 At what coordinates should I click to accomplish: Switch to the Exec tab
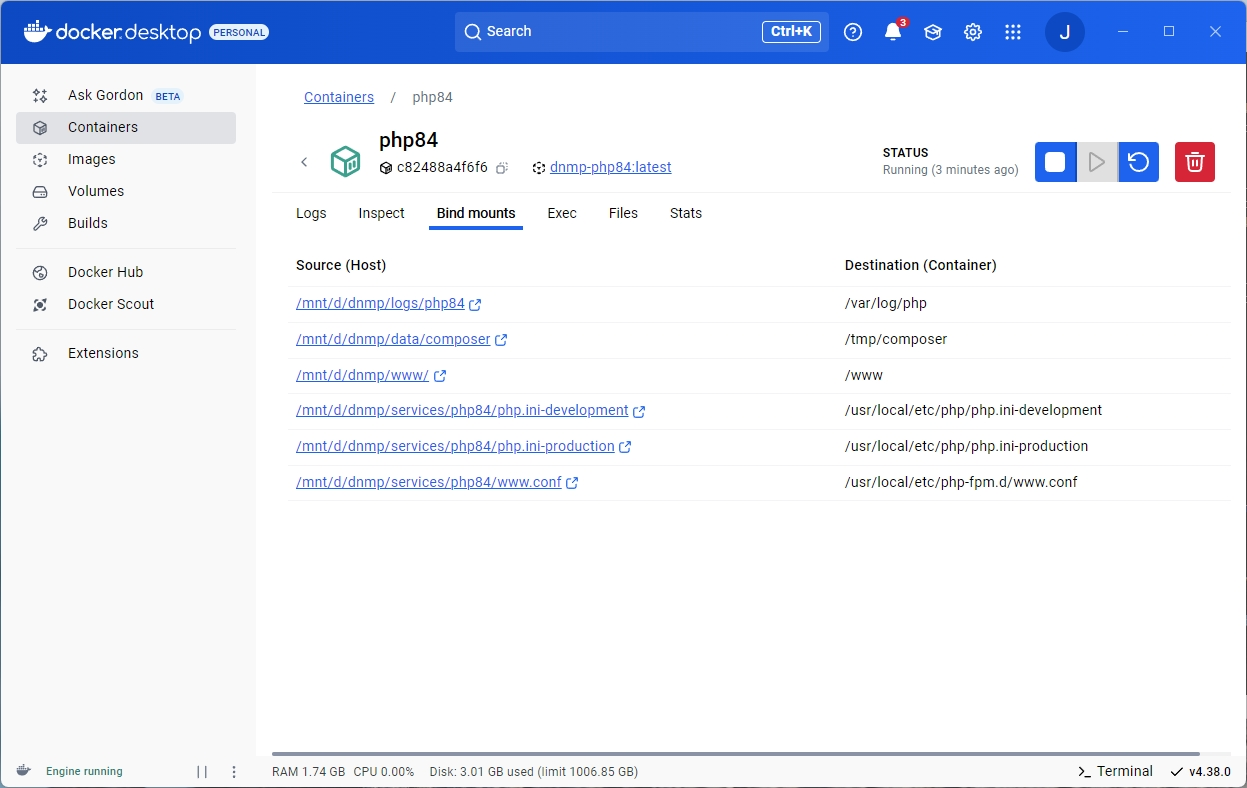coord(562,213)
